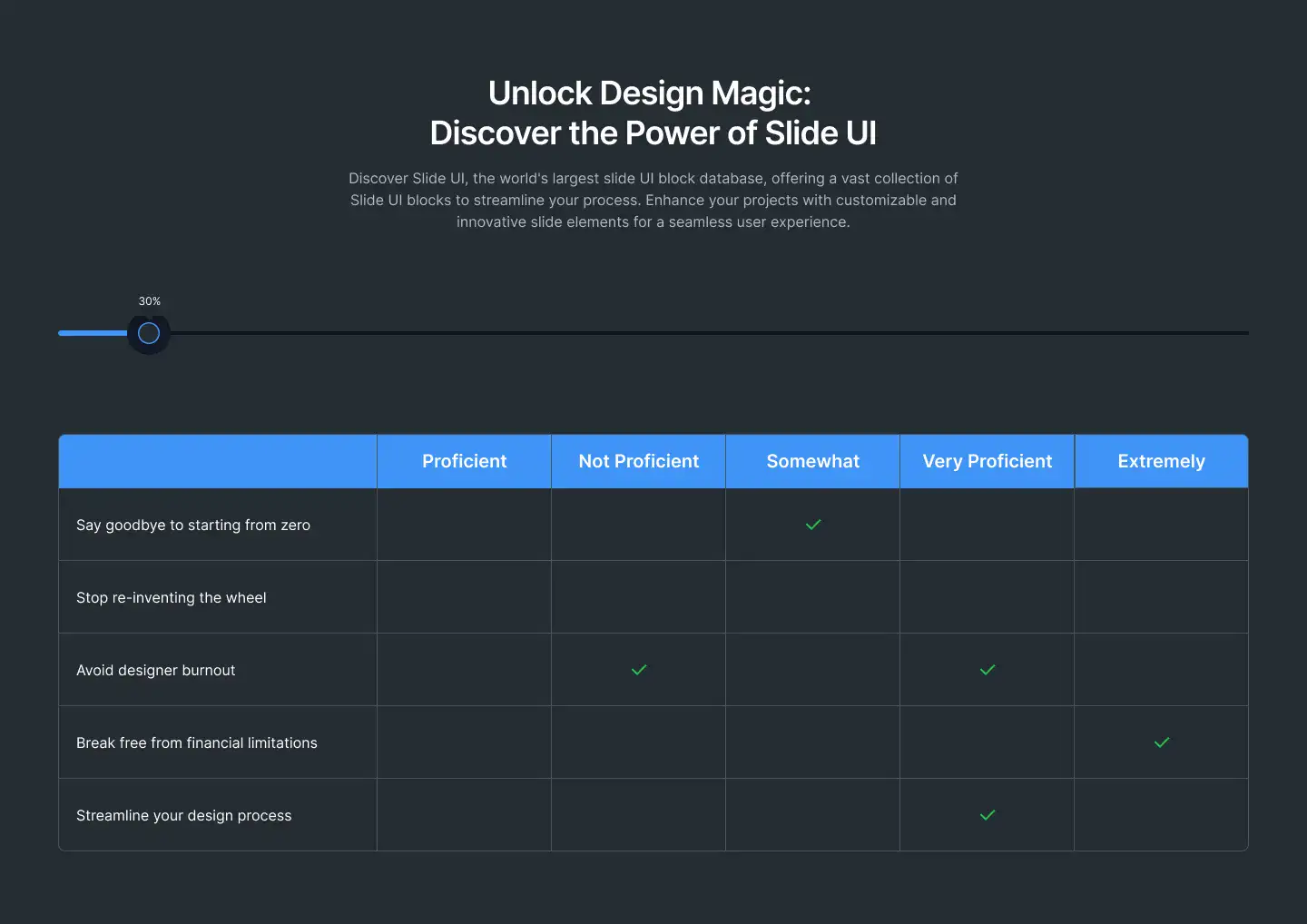Image resolution: width=1307 pixels, height=924 pixels.
Task: Select the Extremely cell for Say goodbye row
Action: coord(1162,525)
